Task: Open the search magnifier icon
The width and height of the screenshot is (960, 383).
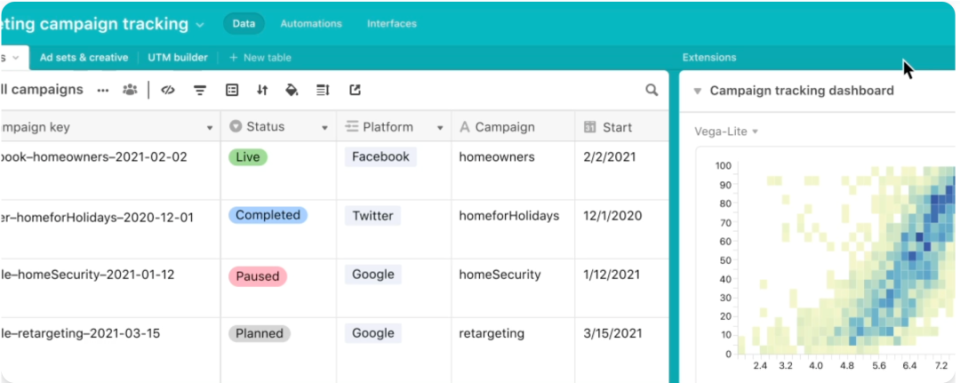Action: 651,91
